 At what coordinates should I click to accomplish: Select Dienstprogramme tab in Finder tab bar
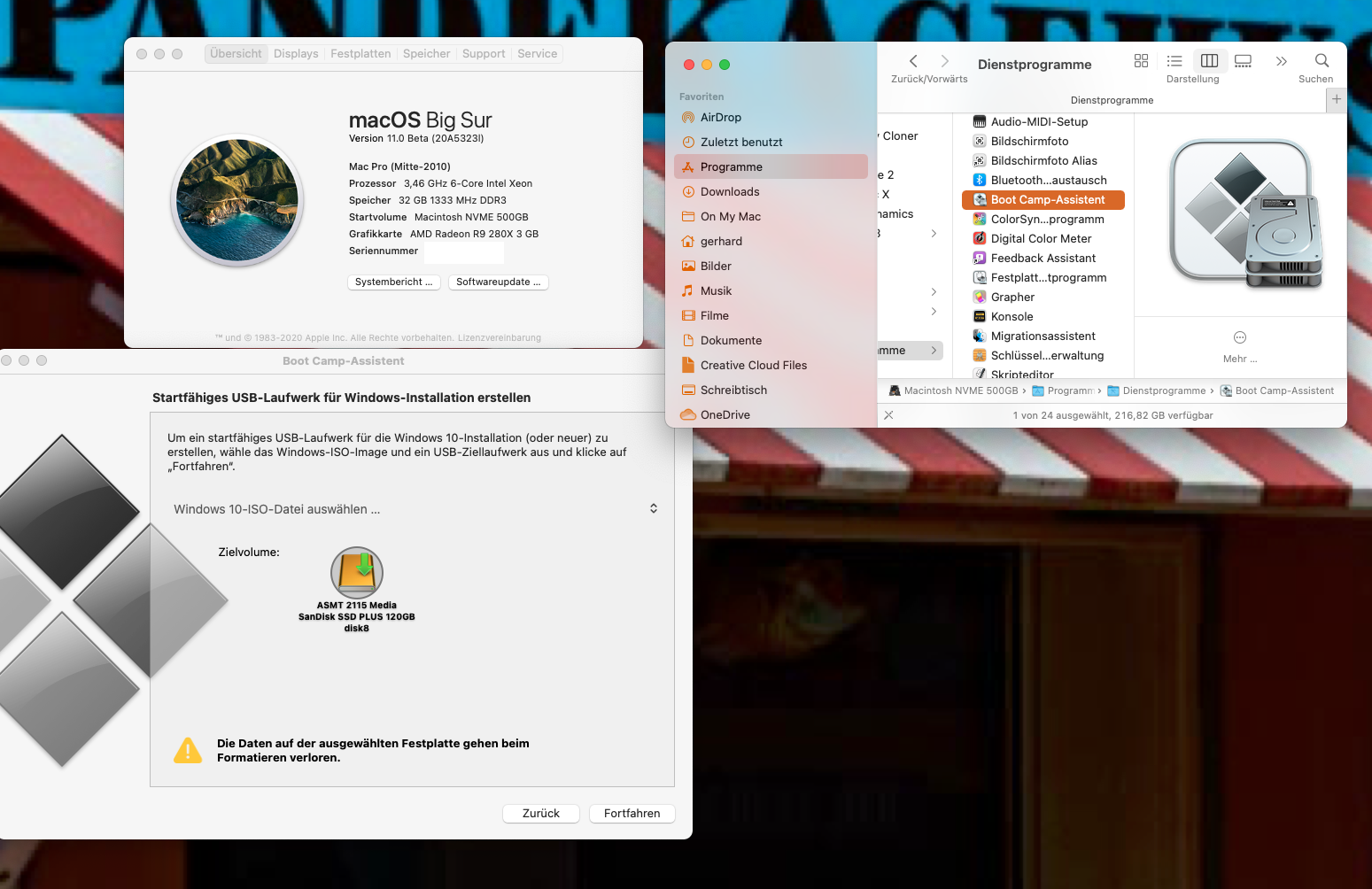coord(1112,100)
